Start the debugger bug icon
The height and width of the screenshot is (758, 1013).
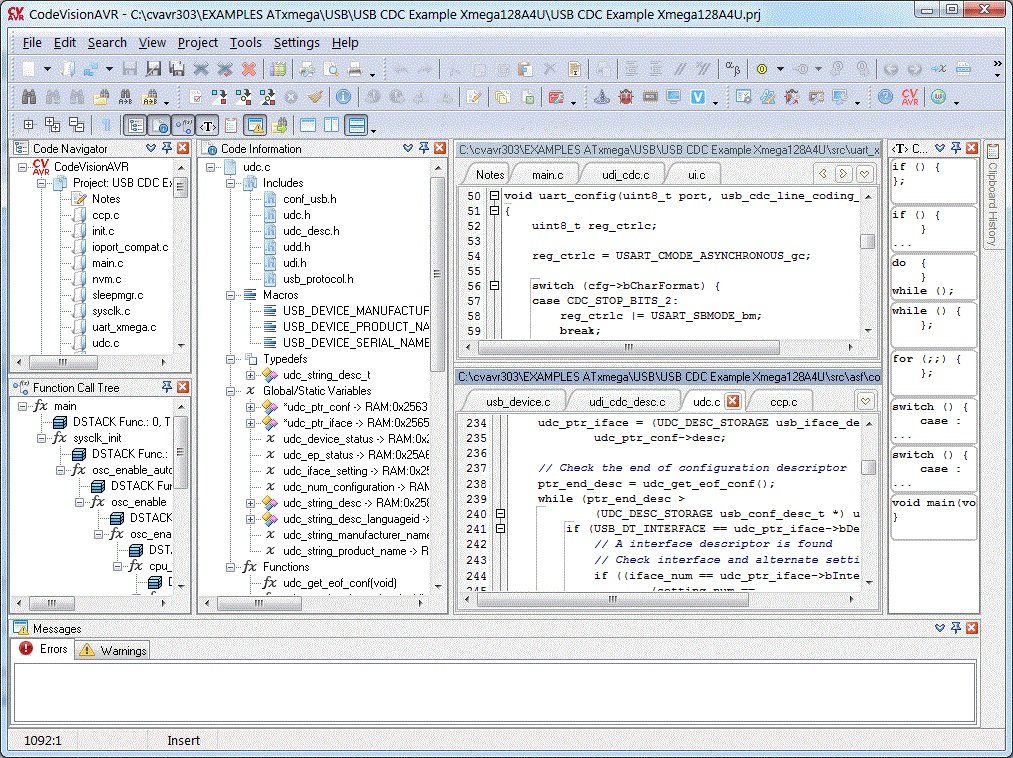click(x=625, y=97)
